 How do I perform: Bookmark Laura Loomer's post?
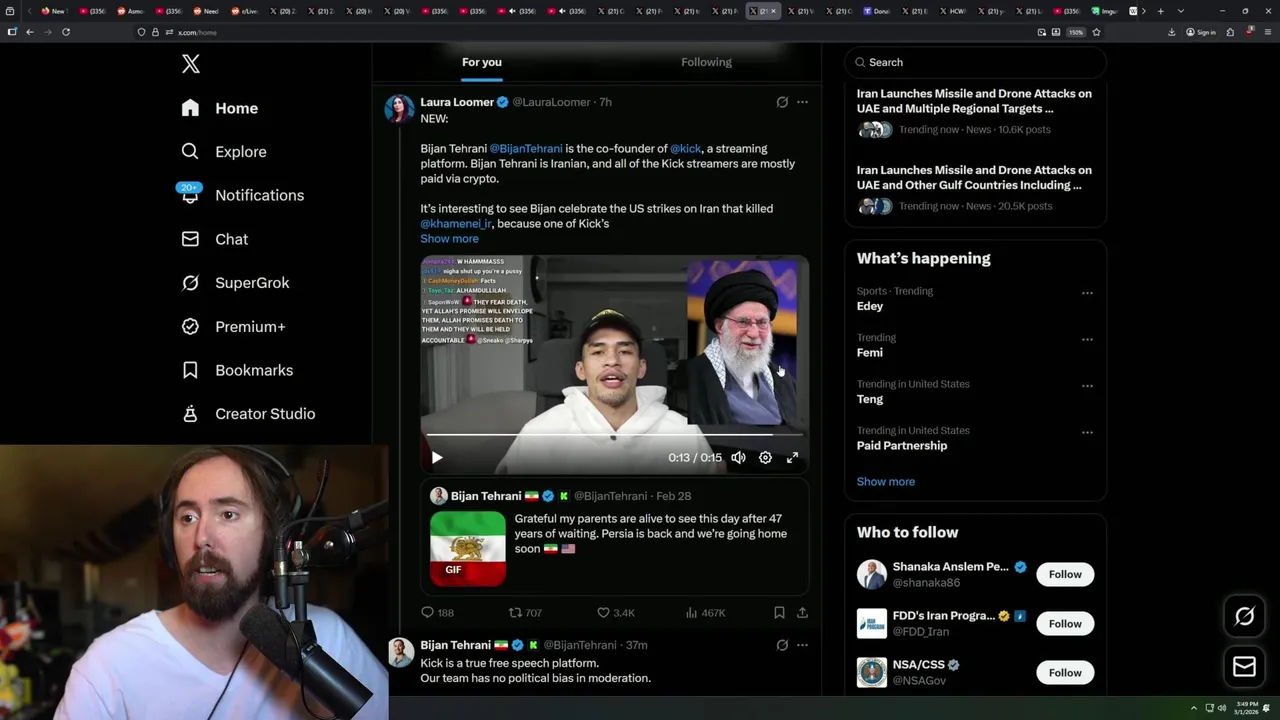(779, 612)
